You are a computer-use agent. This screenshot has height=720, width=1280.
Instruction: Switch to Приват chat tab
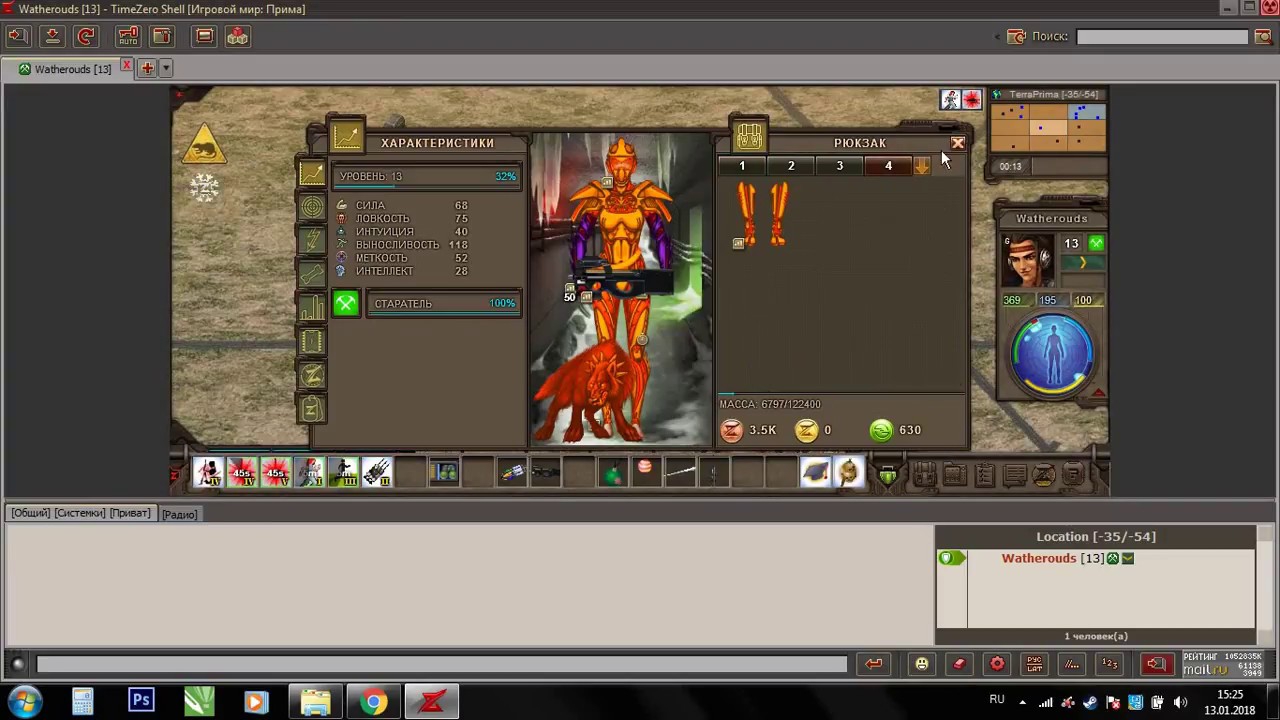coord(130,513)
